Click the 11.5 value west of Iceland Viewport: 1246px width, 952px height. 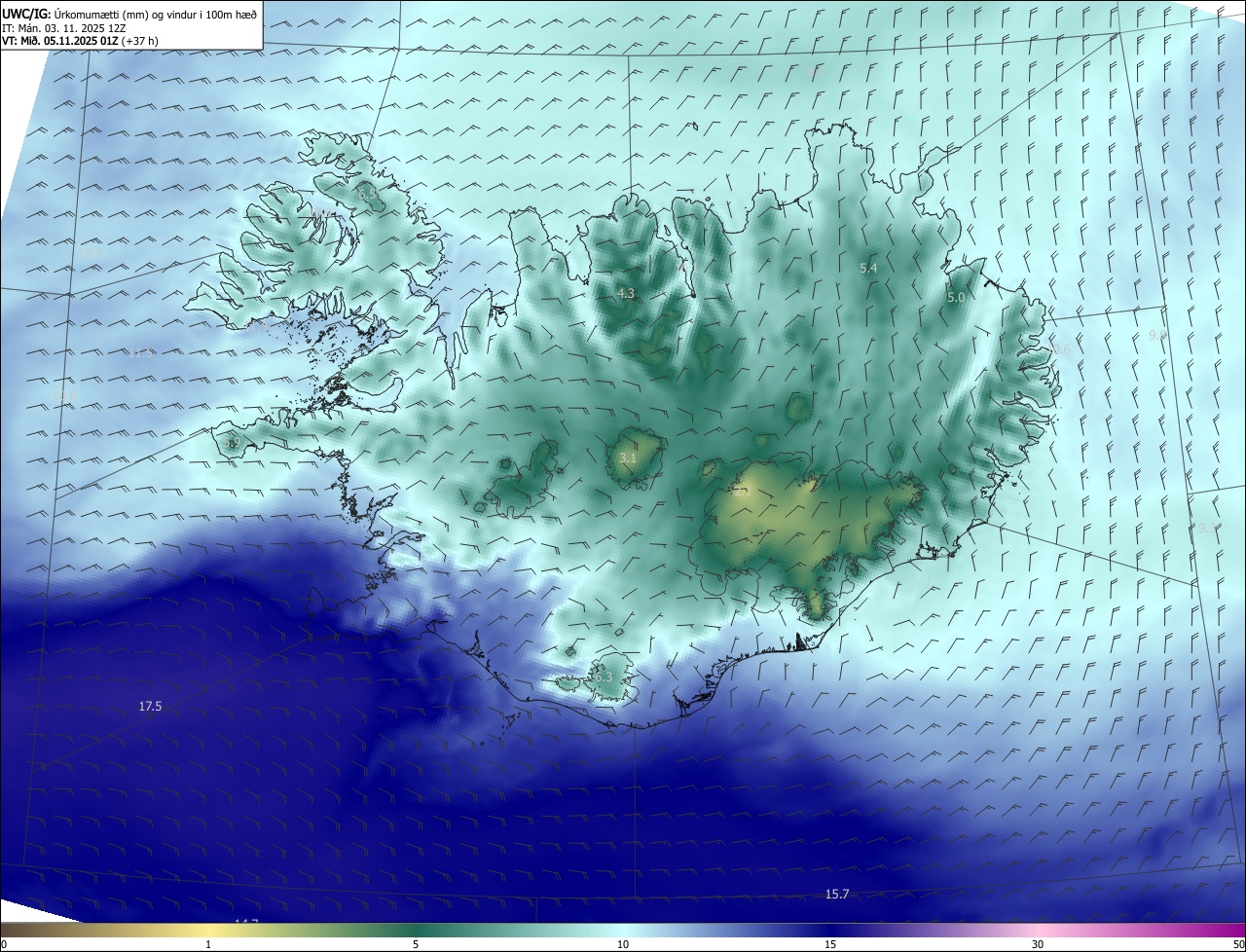[141, 352]
